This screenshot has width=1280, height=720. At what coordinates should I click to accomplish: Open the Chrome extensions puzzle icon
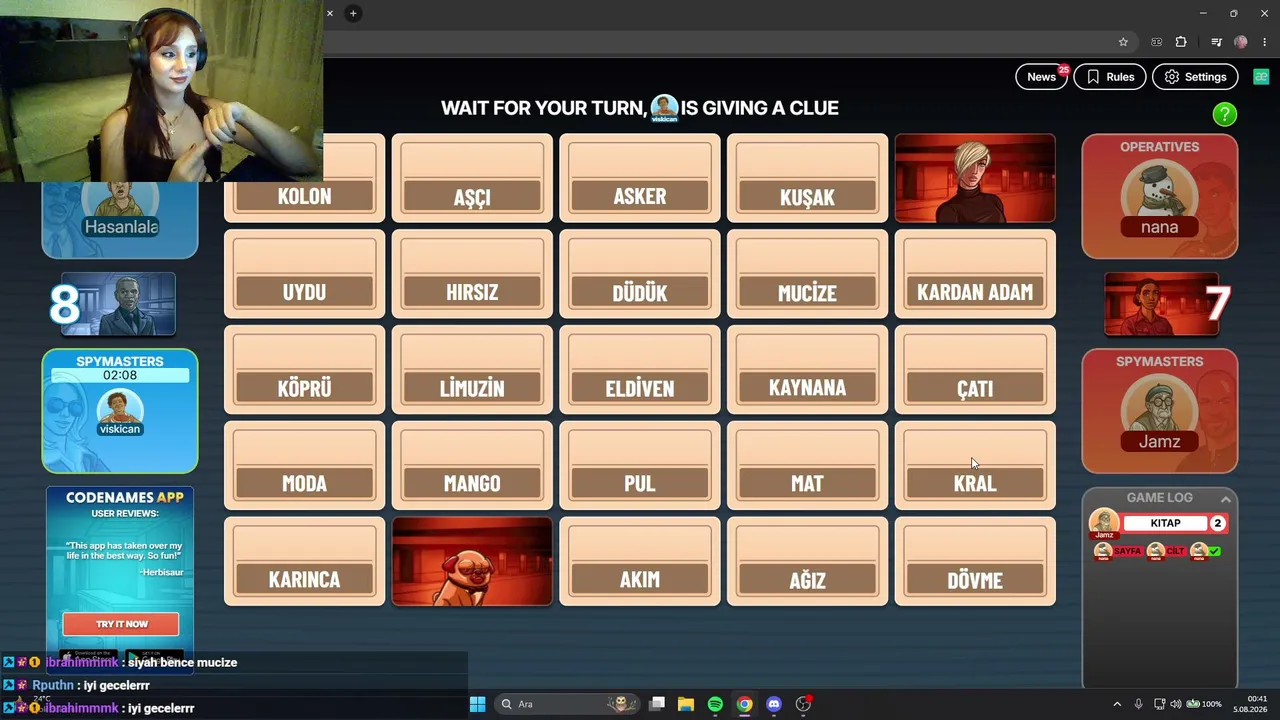pyautogui.click(x=1181, y=42)
